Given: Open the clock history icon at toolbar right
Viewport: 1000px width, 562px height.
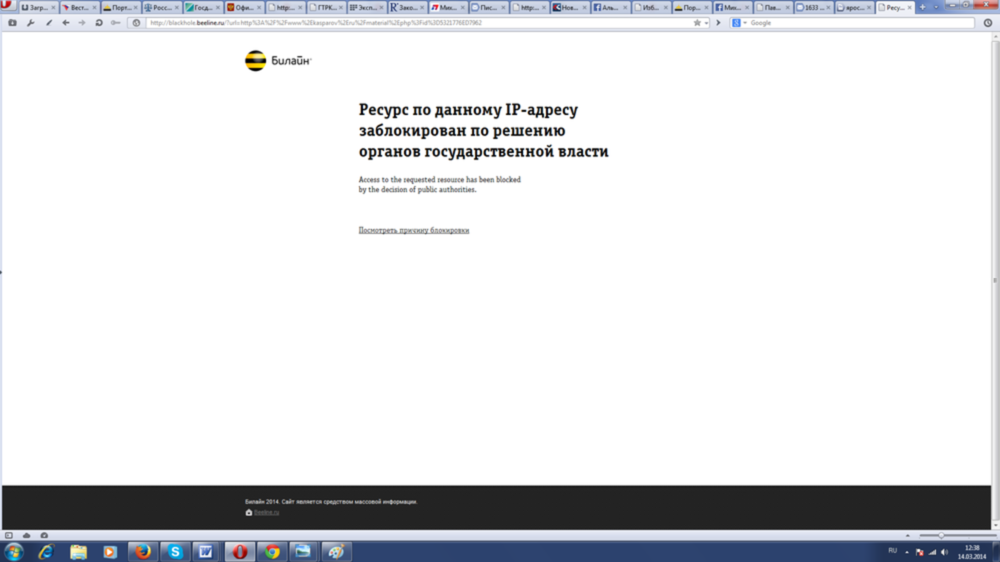Looking at the screenshot, I should 988,23.
